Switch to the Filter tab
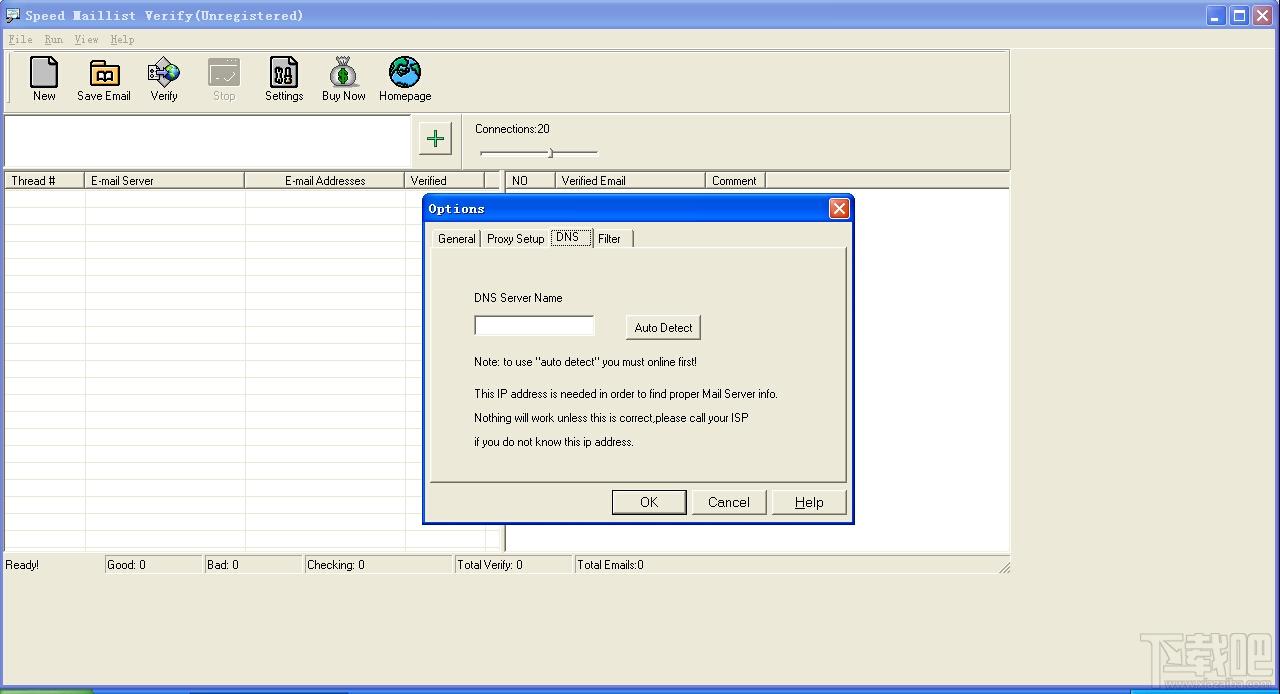The width and height of the screenshot is (1280, 694). point(610,239)
